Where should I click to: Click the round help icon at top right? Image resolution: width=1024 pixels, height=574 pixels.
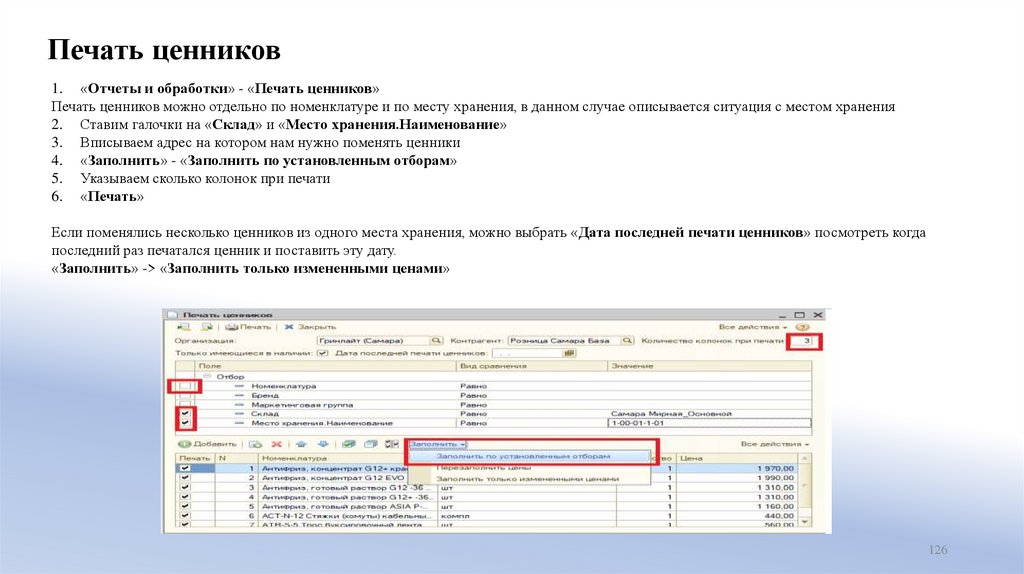[803, 327]
